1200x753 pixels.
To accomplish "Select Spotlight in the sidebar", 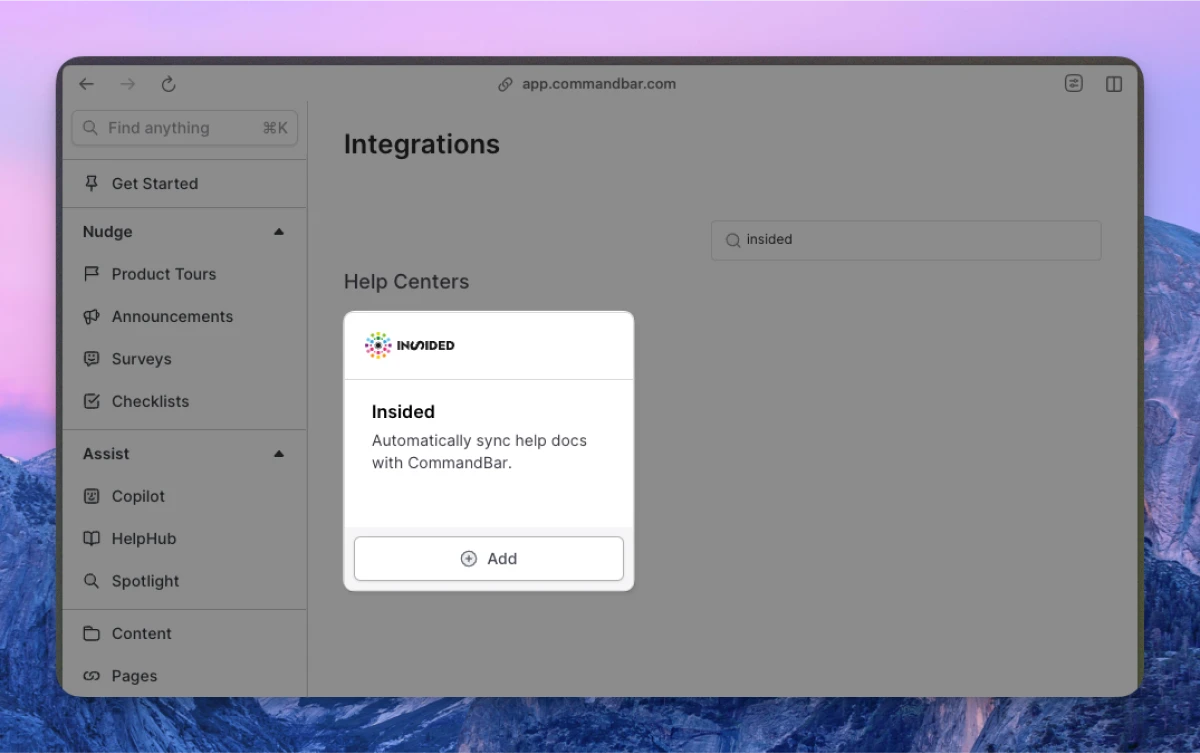I will [145, 581].
